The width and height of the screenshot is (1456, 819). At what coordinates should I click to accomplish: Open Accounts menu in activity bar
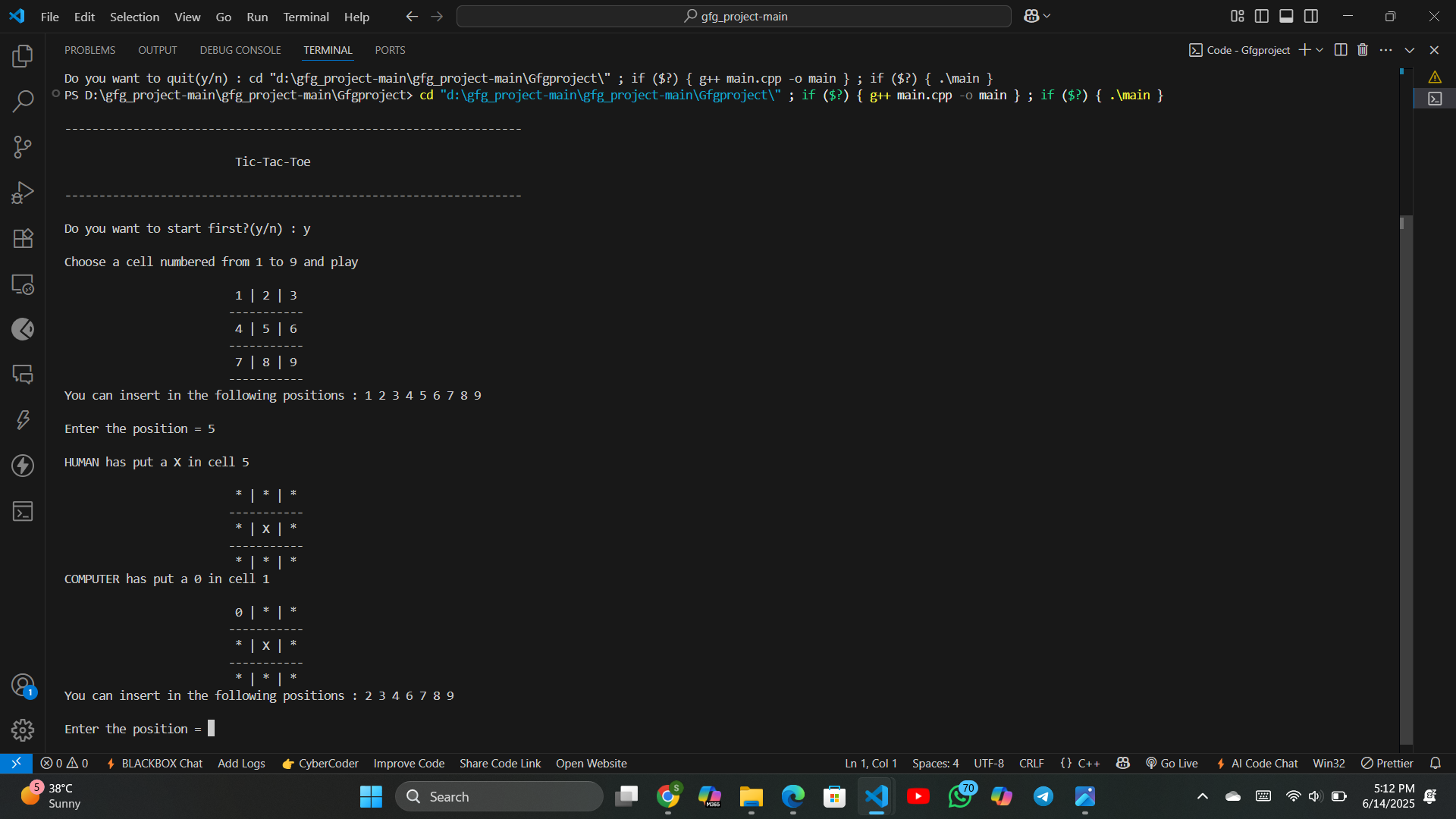click(x=23, y=685)
